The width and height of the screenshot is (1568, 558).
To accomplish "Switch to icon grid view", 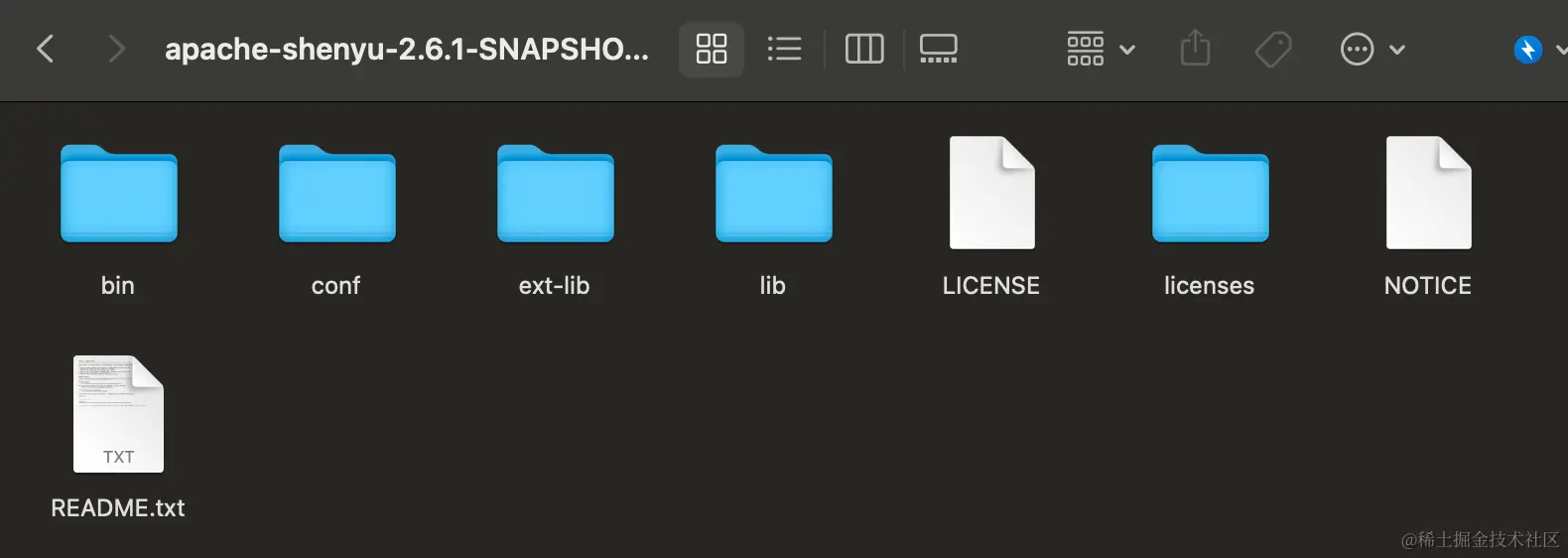I will (x=712, y=49).
